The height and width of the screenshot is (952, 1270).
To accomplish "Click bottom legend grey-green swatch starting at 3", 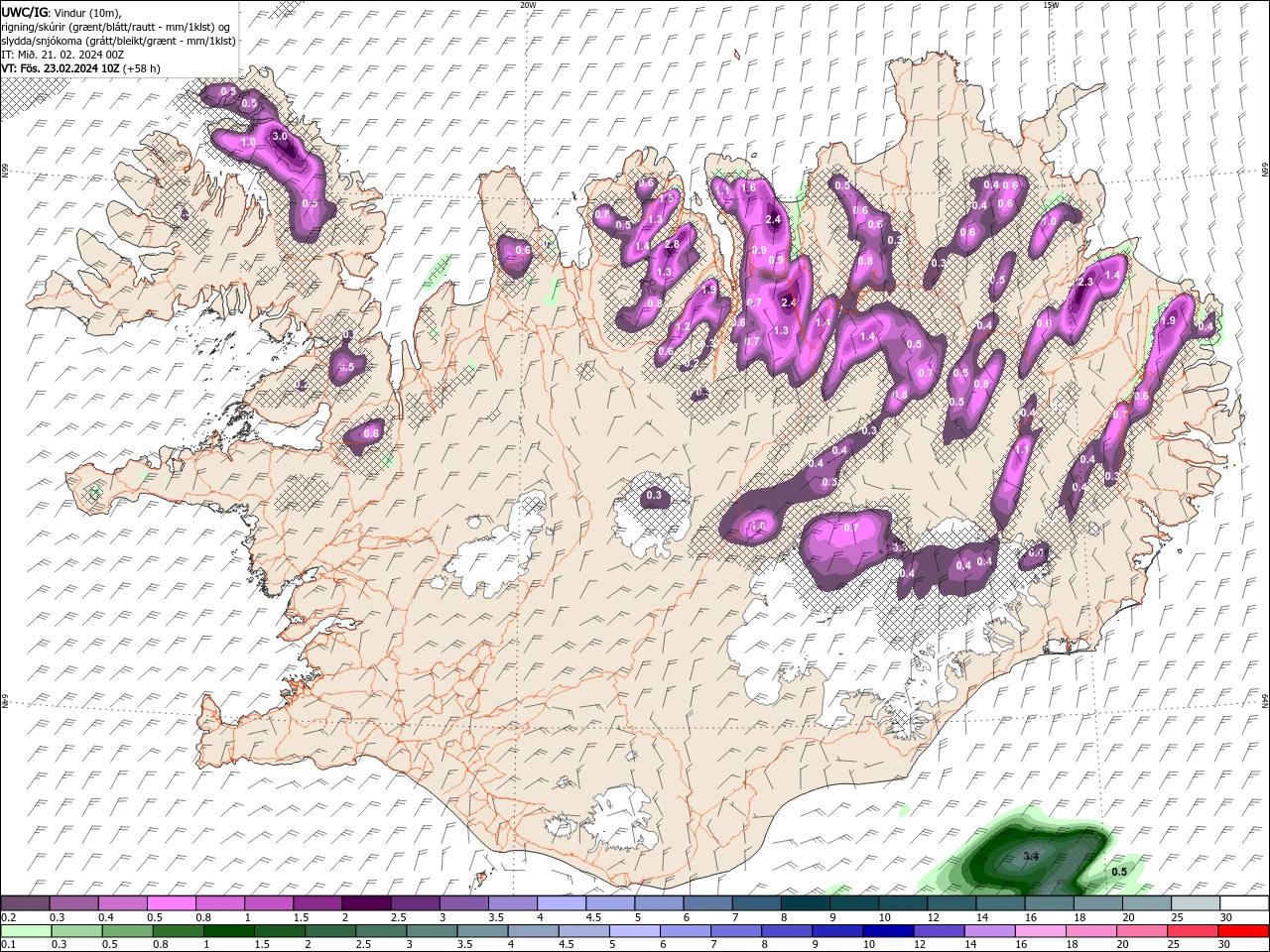I will (x=432, y=931).
